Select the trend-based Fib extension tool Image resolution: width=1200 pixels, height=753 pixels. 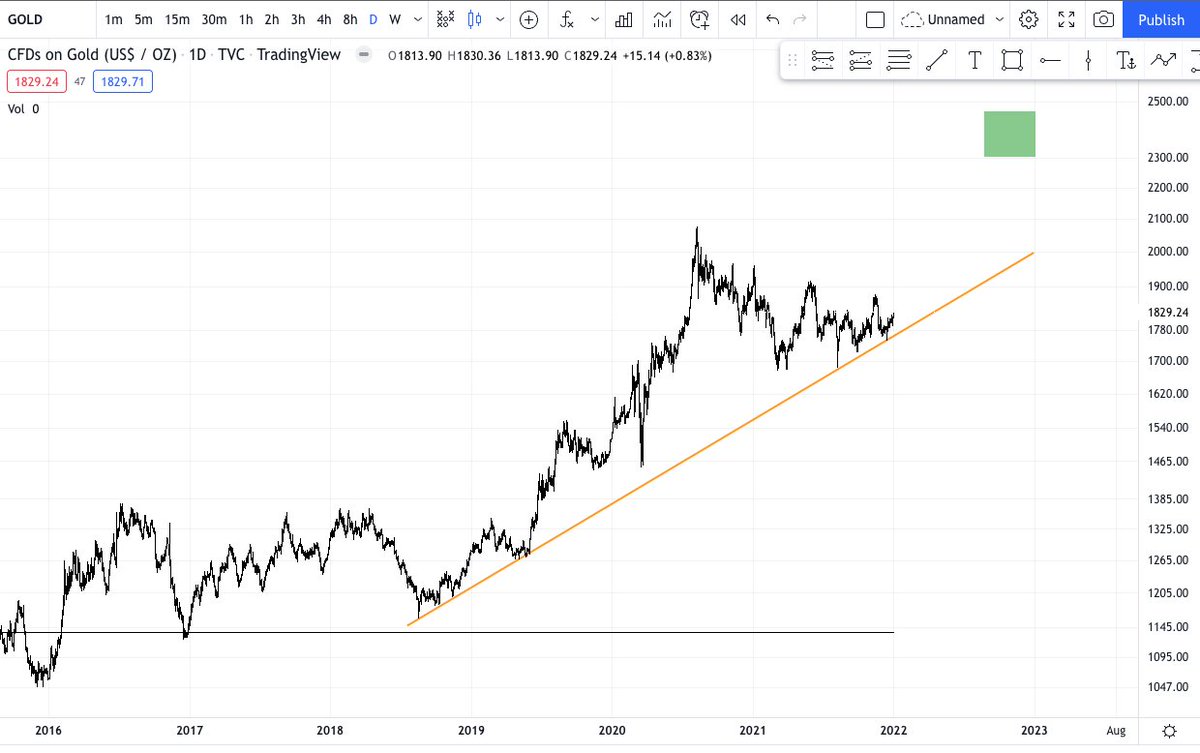(861, 61)
